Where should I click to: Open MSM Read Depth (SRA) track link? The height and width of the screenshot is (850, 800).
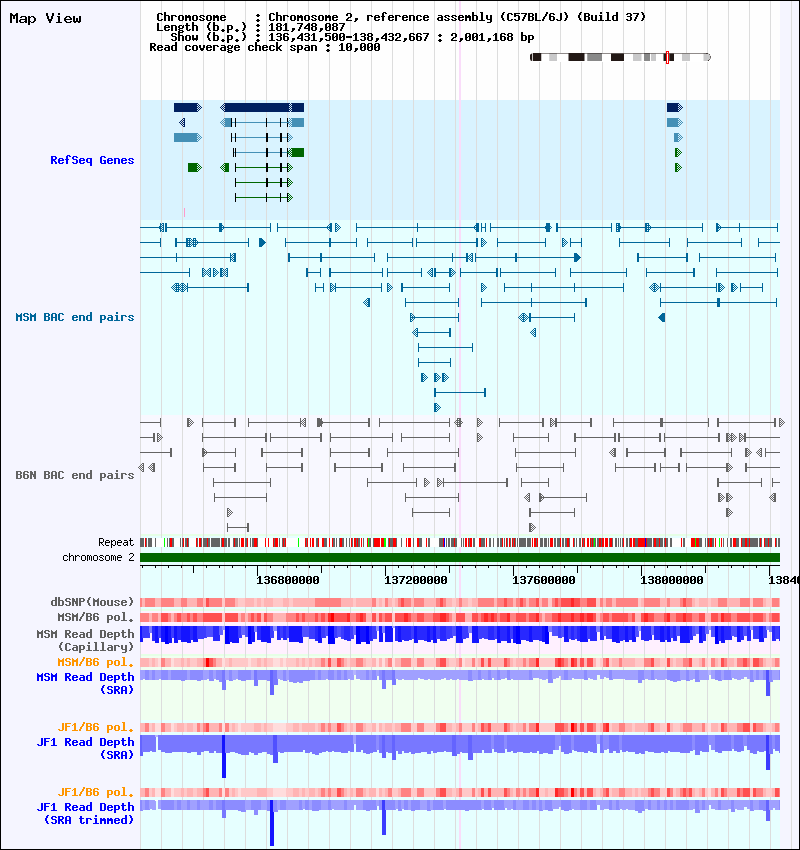pos(85,684)
